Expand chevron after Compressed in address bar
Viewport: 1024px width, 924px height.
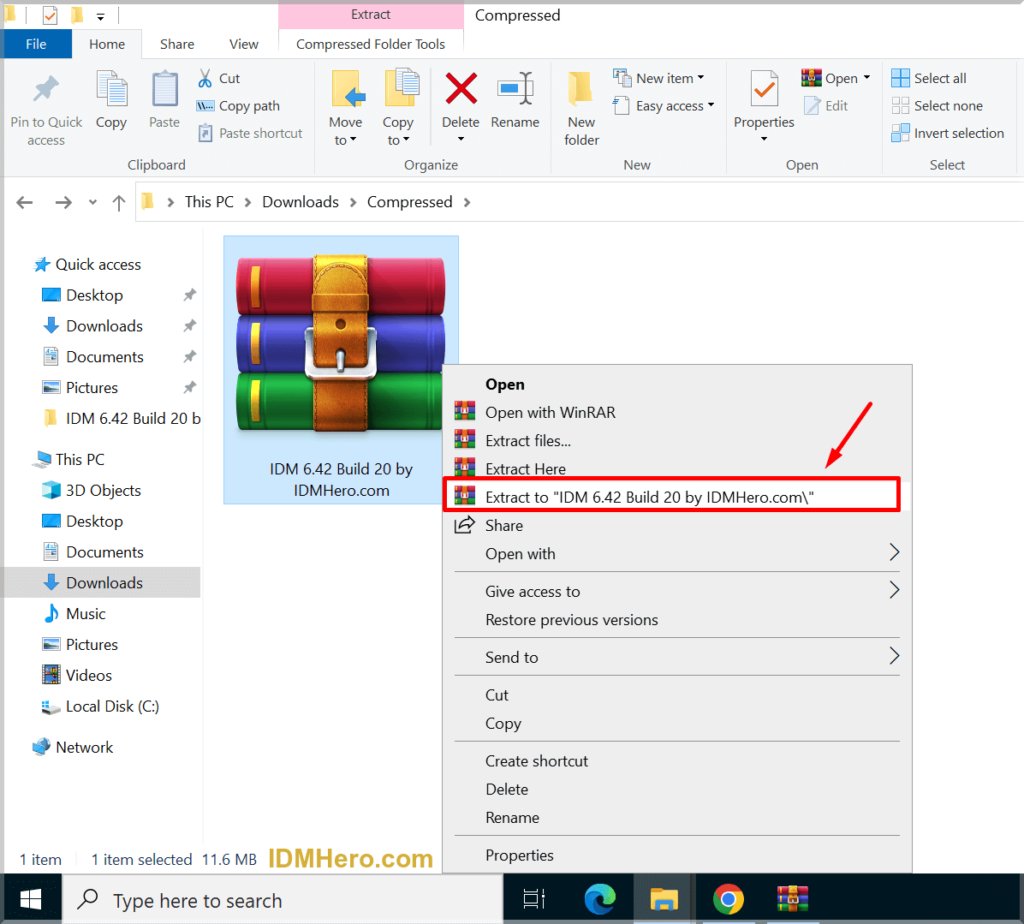click(467, 202)
